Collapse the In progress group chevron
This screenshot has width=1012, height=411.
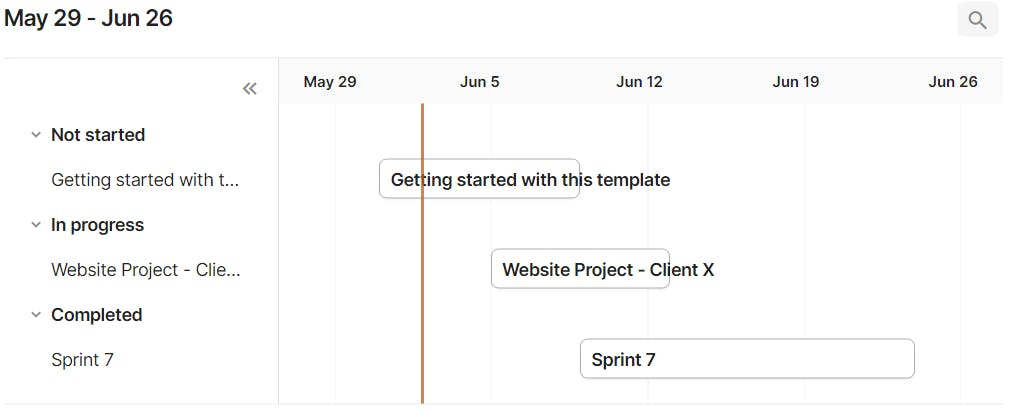tap(35, 225)
